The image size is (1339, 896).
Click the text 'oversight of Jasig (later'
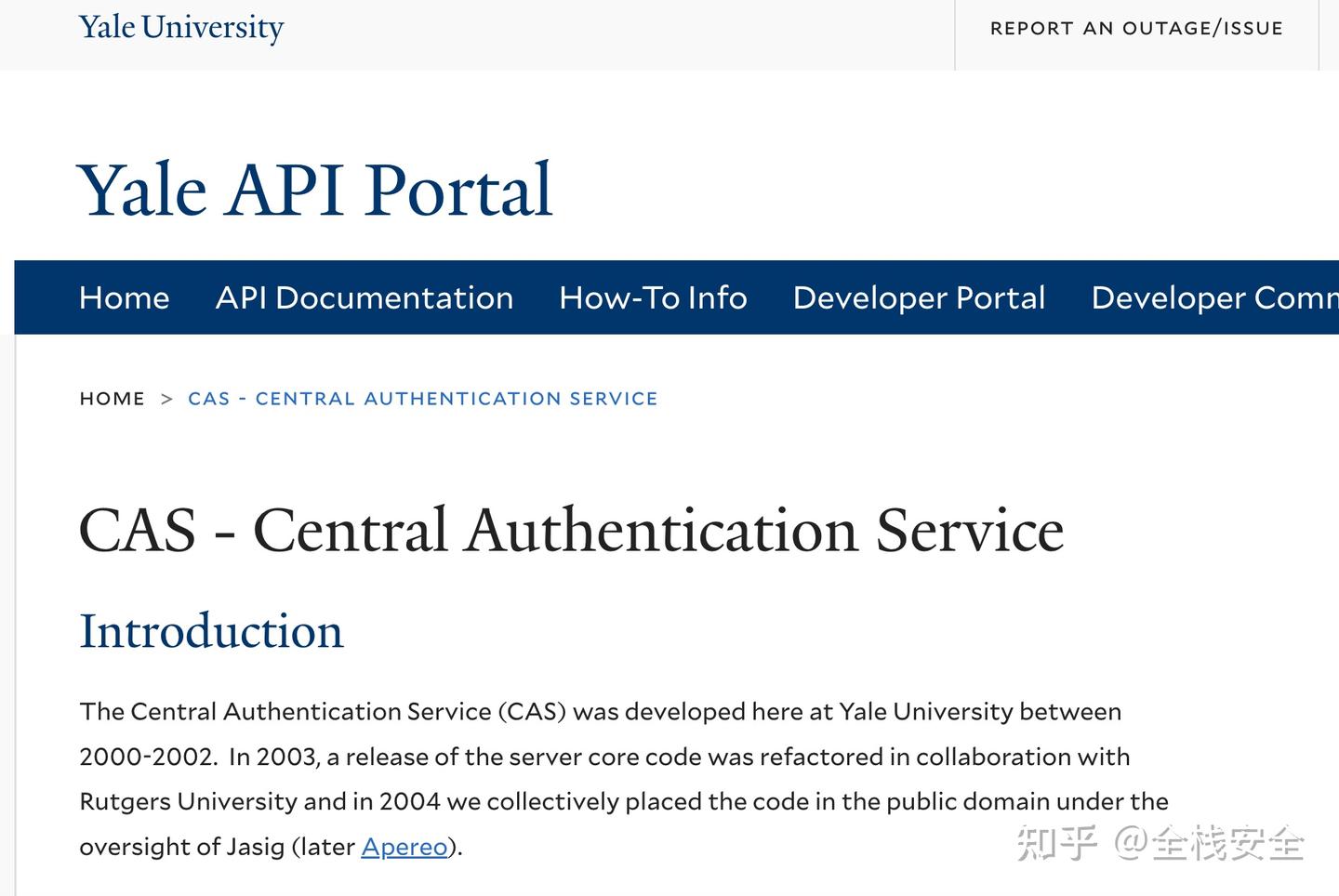(x=218, y=847)
